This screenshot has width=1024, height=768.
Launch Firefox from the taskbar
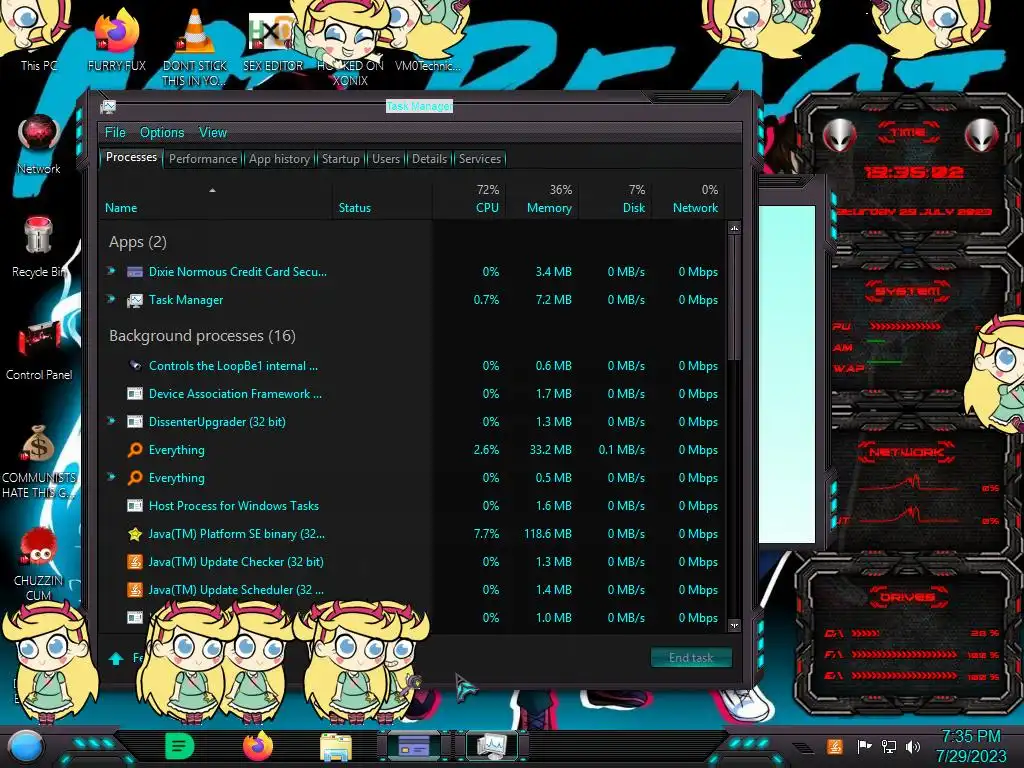pyautogui.click(x=258, y=746)
